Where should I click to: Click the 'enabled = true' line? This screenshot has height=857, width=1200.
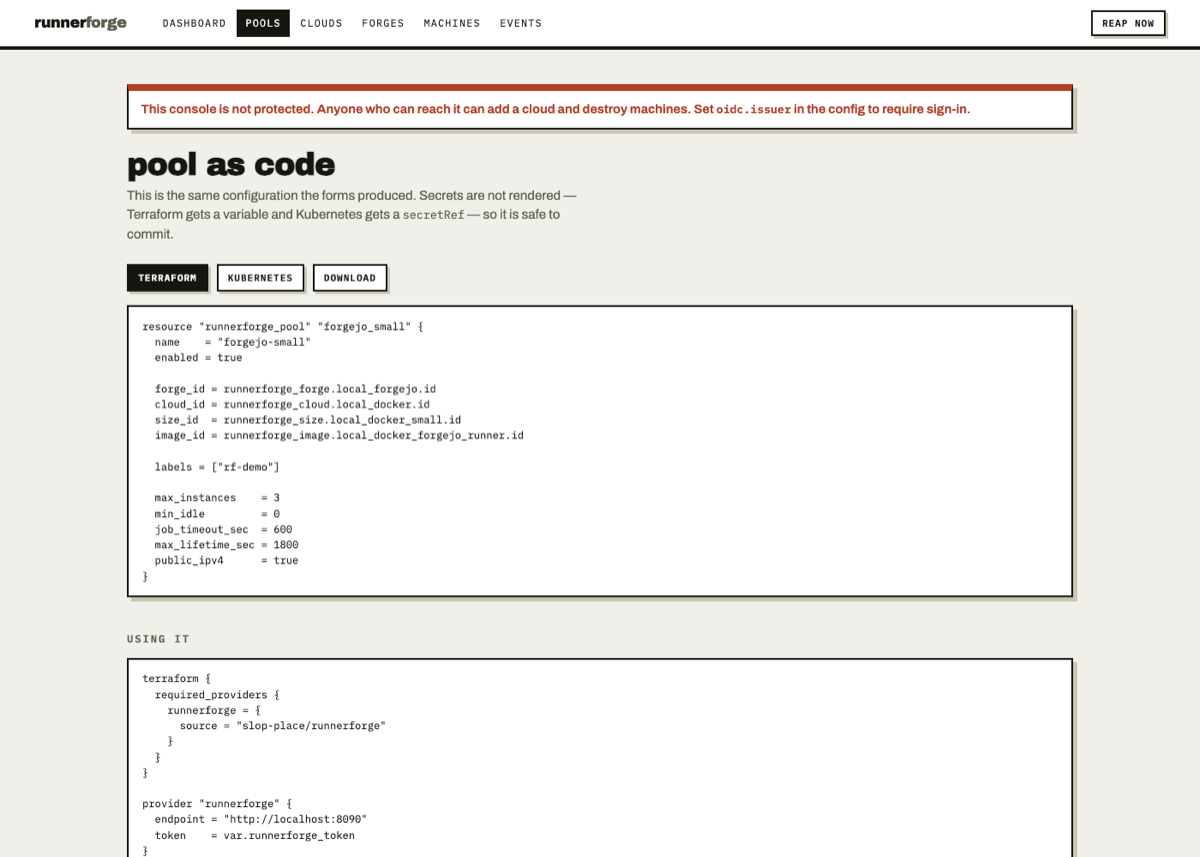198,357
